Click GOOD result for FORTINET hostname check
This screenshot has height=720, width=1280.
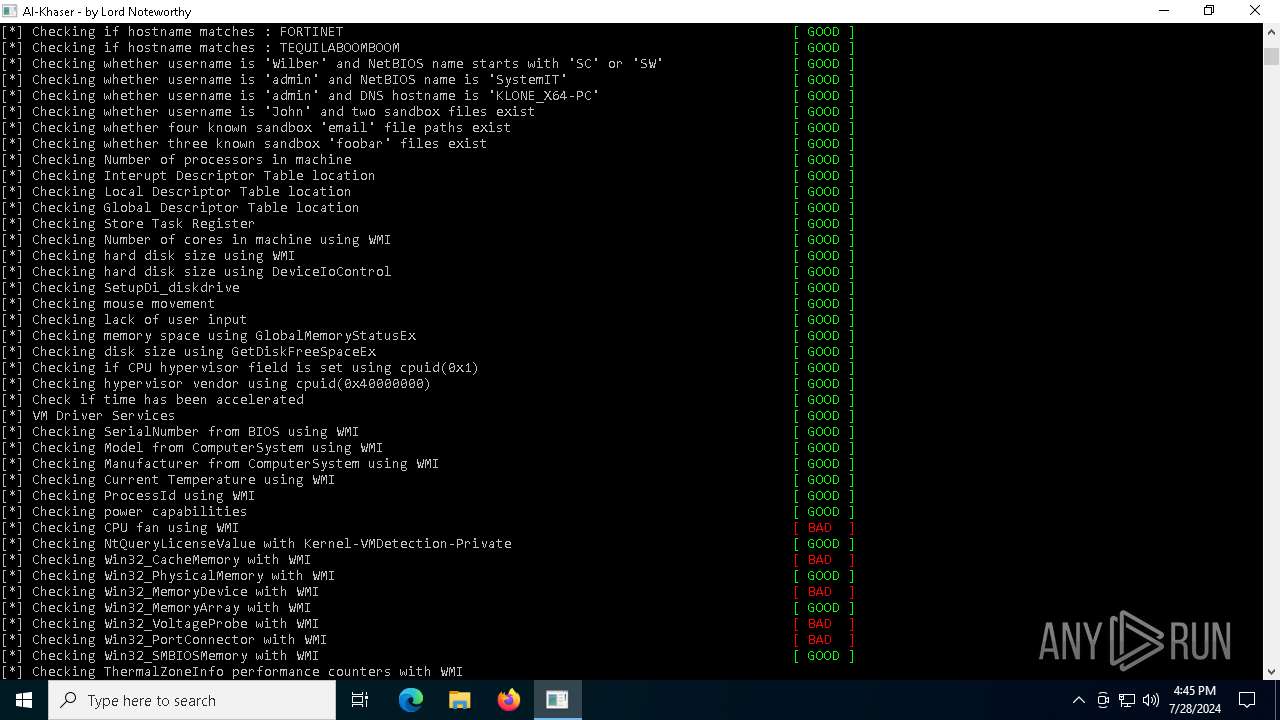(x=824, y=32)
